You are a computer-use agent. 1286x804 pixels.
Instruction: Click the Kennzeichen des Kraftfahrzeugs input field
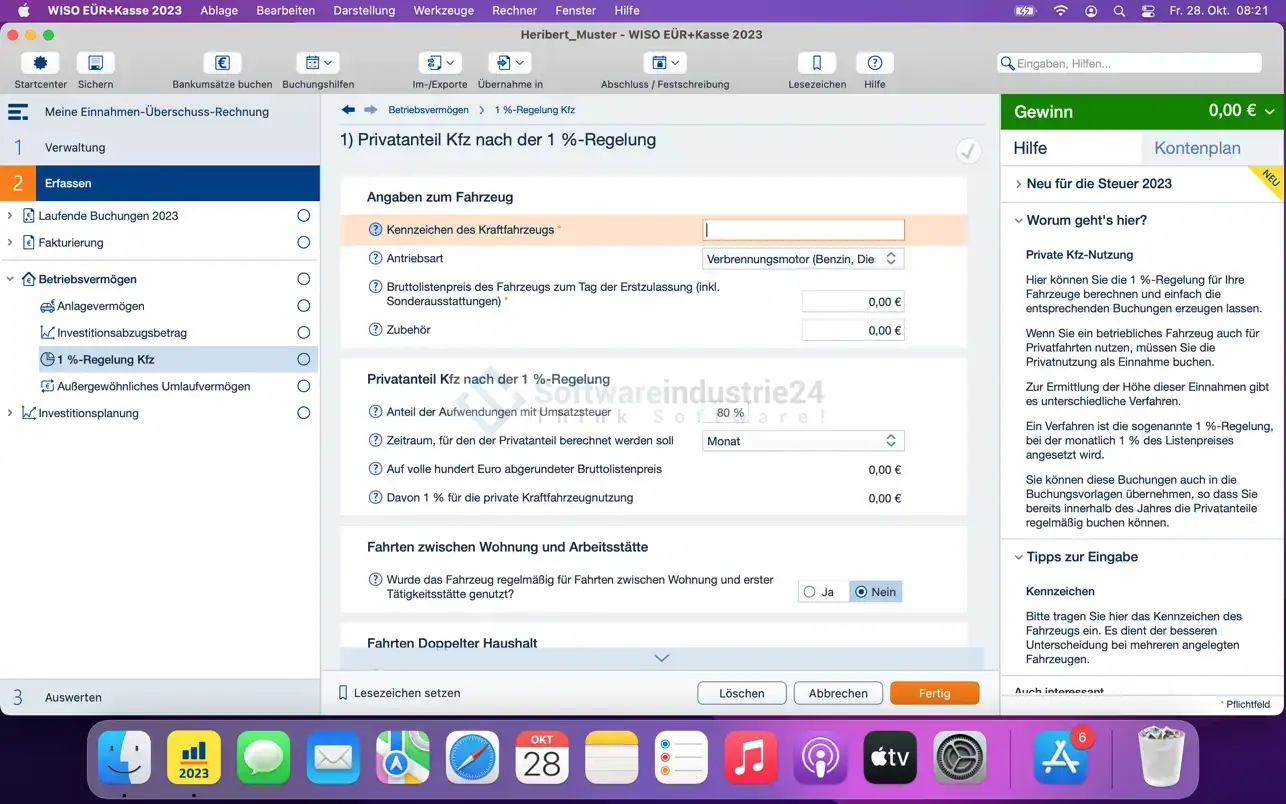pos(803,230)
